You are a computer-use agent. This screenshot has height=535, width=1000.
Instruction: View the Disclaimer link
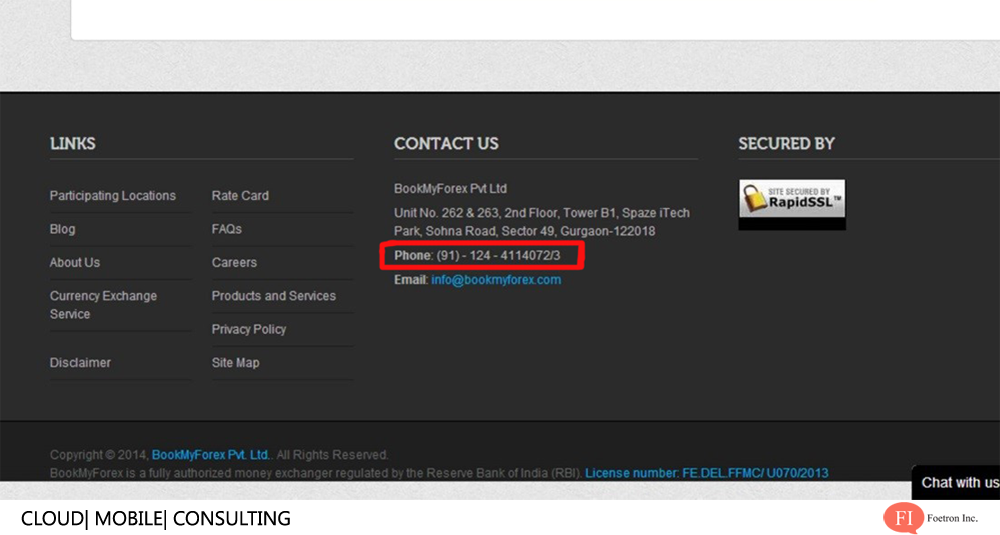(80, 362)
